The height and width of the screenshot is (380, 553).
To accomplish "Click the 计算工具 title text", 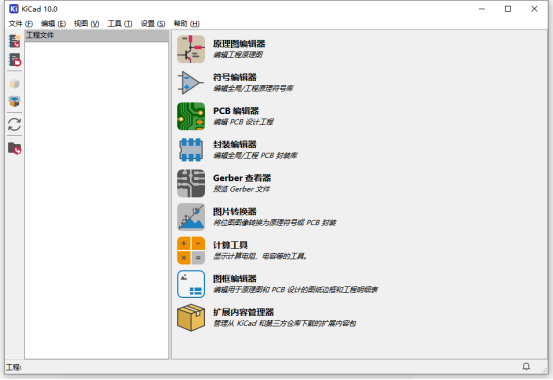I will point(230,245).
